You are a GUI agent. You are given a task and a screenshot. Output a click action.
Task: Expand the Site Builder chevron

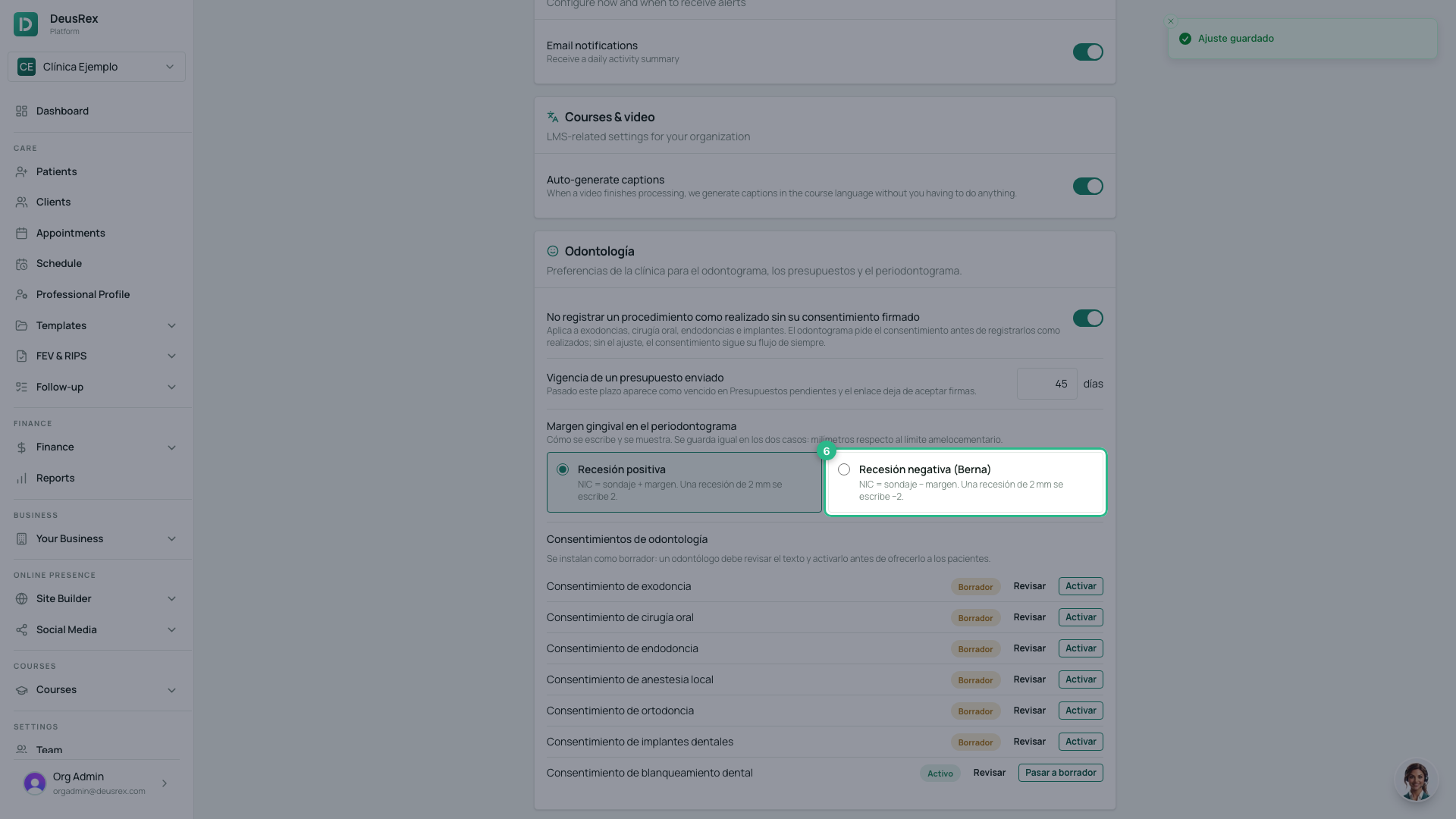(x=171, y=599)
